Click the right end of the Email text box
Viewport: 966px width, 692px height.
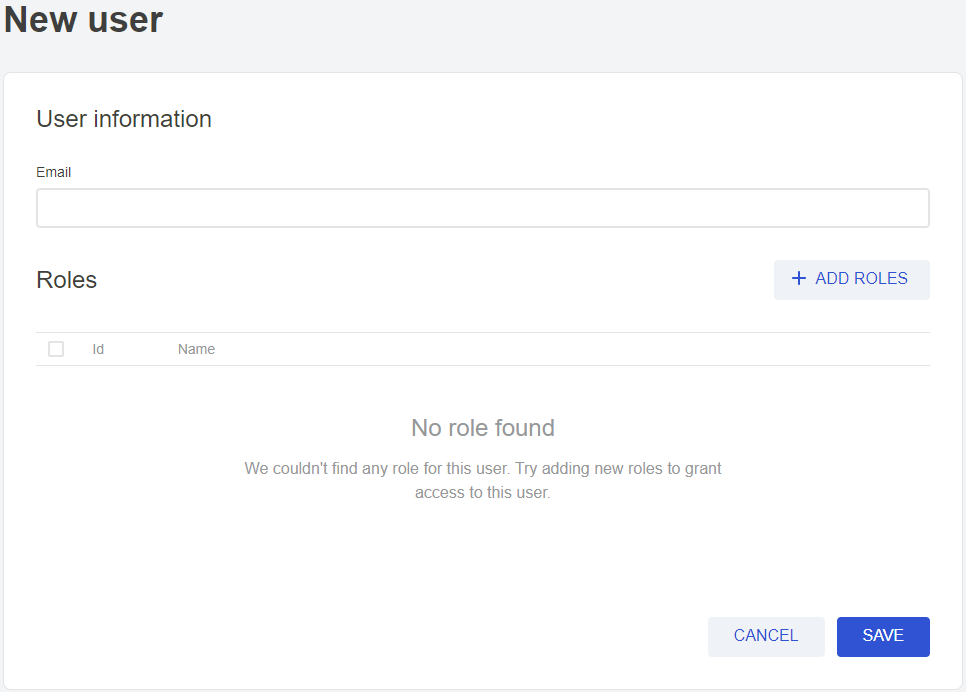click(x=900, y=208)
